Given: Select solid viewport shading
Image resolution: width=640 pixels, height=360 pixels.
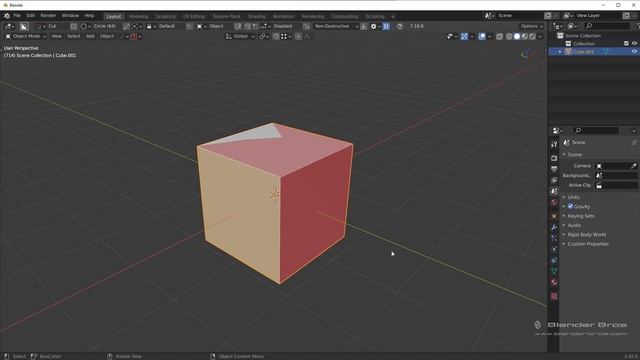Looking at the screenshot, I should 517,36.
